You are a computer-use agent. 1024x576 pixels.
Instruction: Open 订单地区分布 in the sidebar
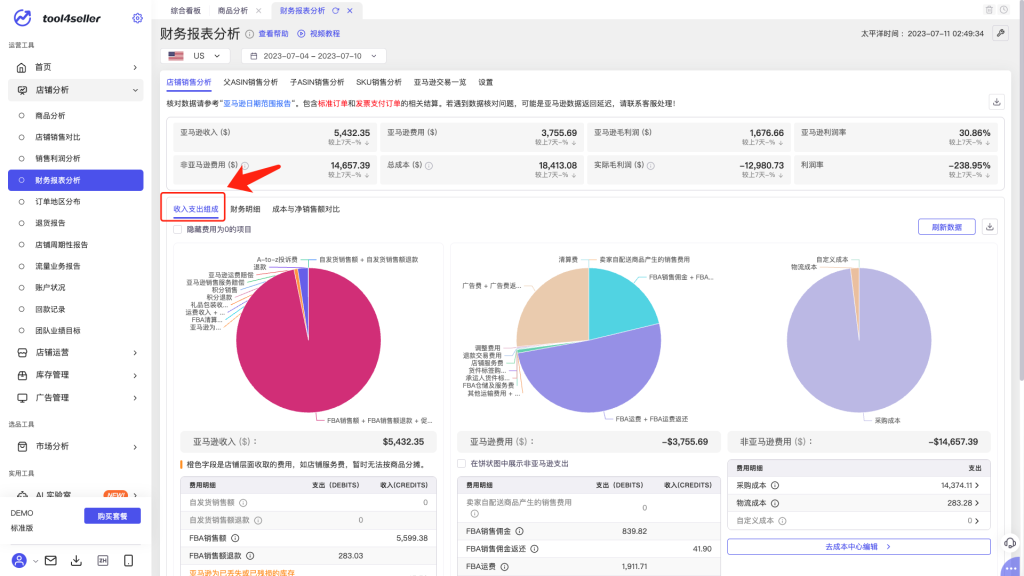pos(58,202)
